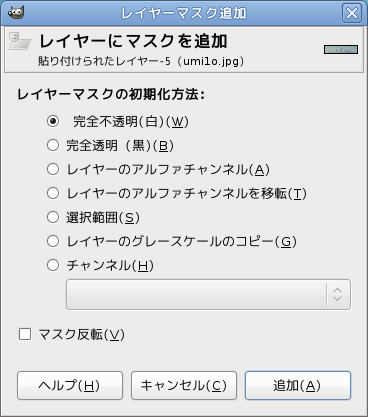Click the GIMP Wilber icon in title bar
The width and height of the screenshot is (368, 417).
16,13
